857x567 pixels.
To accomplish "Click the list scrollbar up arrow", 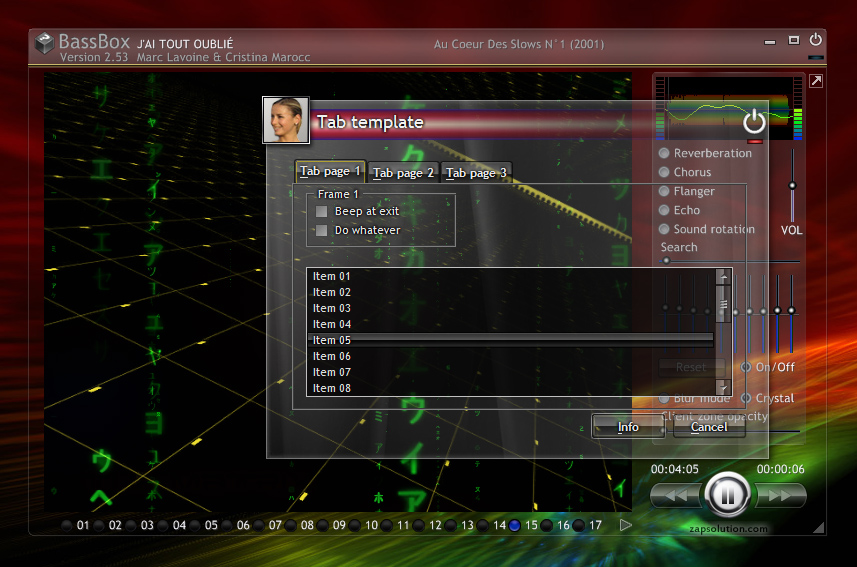I will [724, 277].
